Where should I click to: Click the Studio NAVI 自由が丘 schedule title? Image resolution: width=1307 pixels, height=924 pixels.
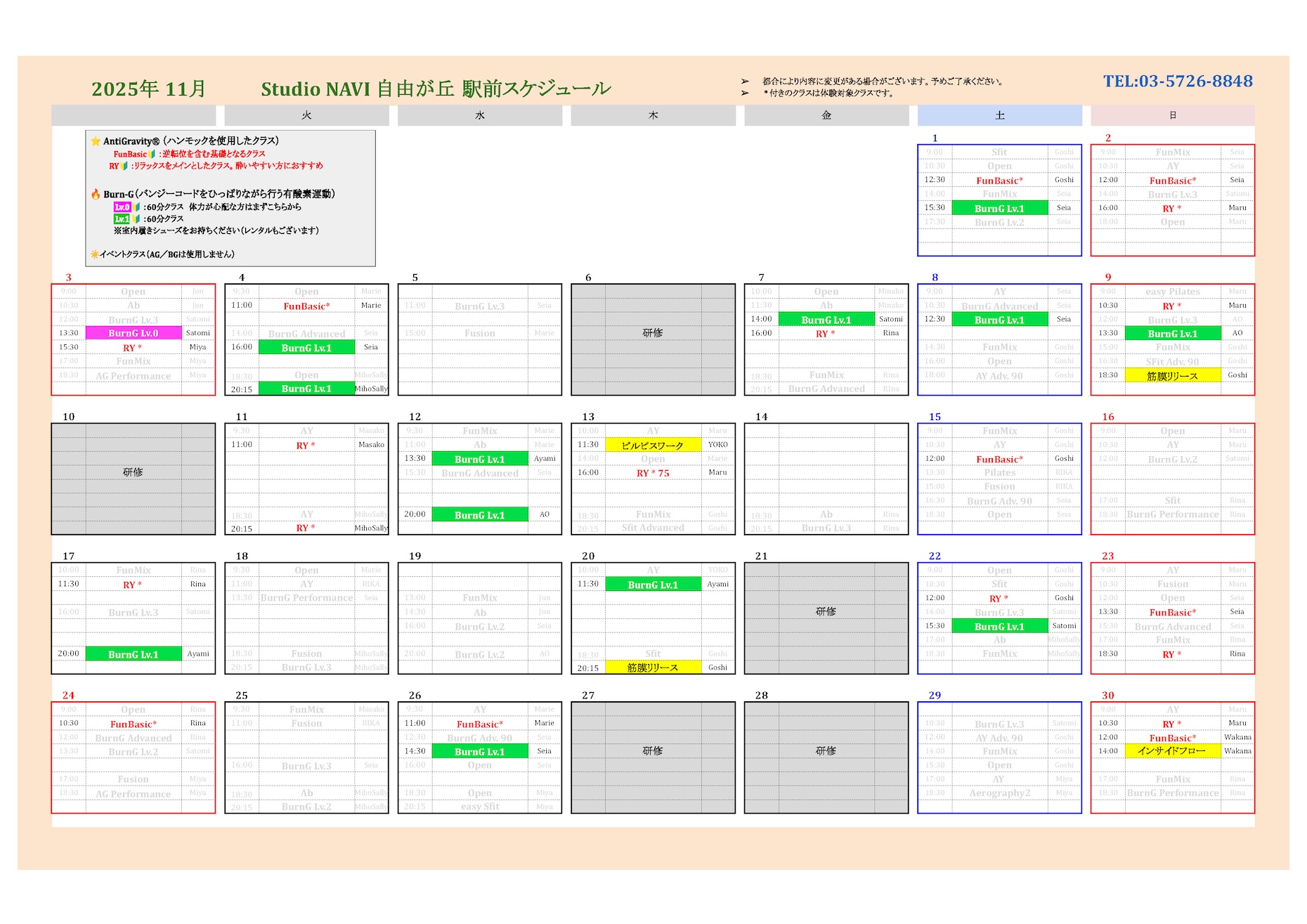pos(436,89)
